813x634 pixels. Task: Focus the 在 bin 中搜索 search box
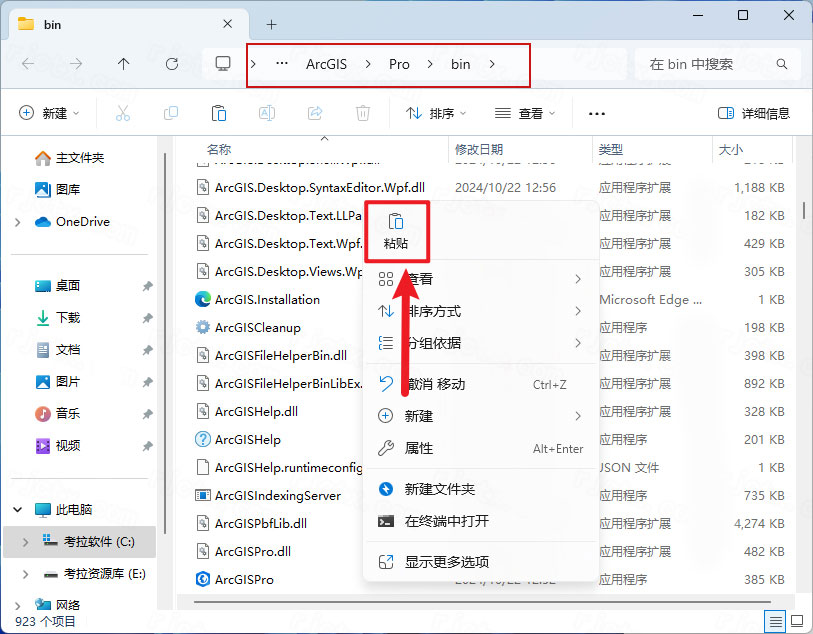(x=718, y=64)
